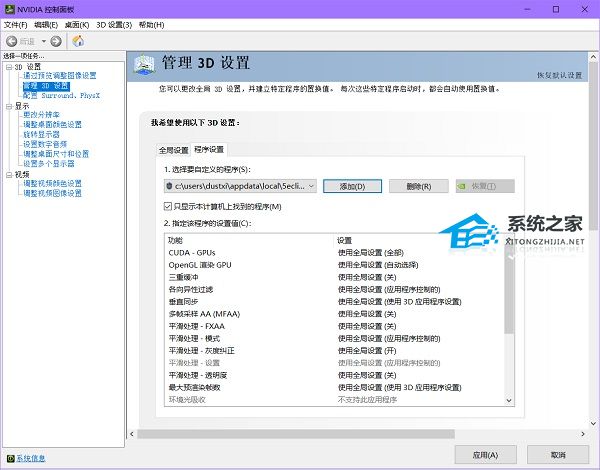
Task: Click the home icon in the toolbar
Action: pyautogui.click(x=78, y=41)
